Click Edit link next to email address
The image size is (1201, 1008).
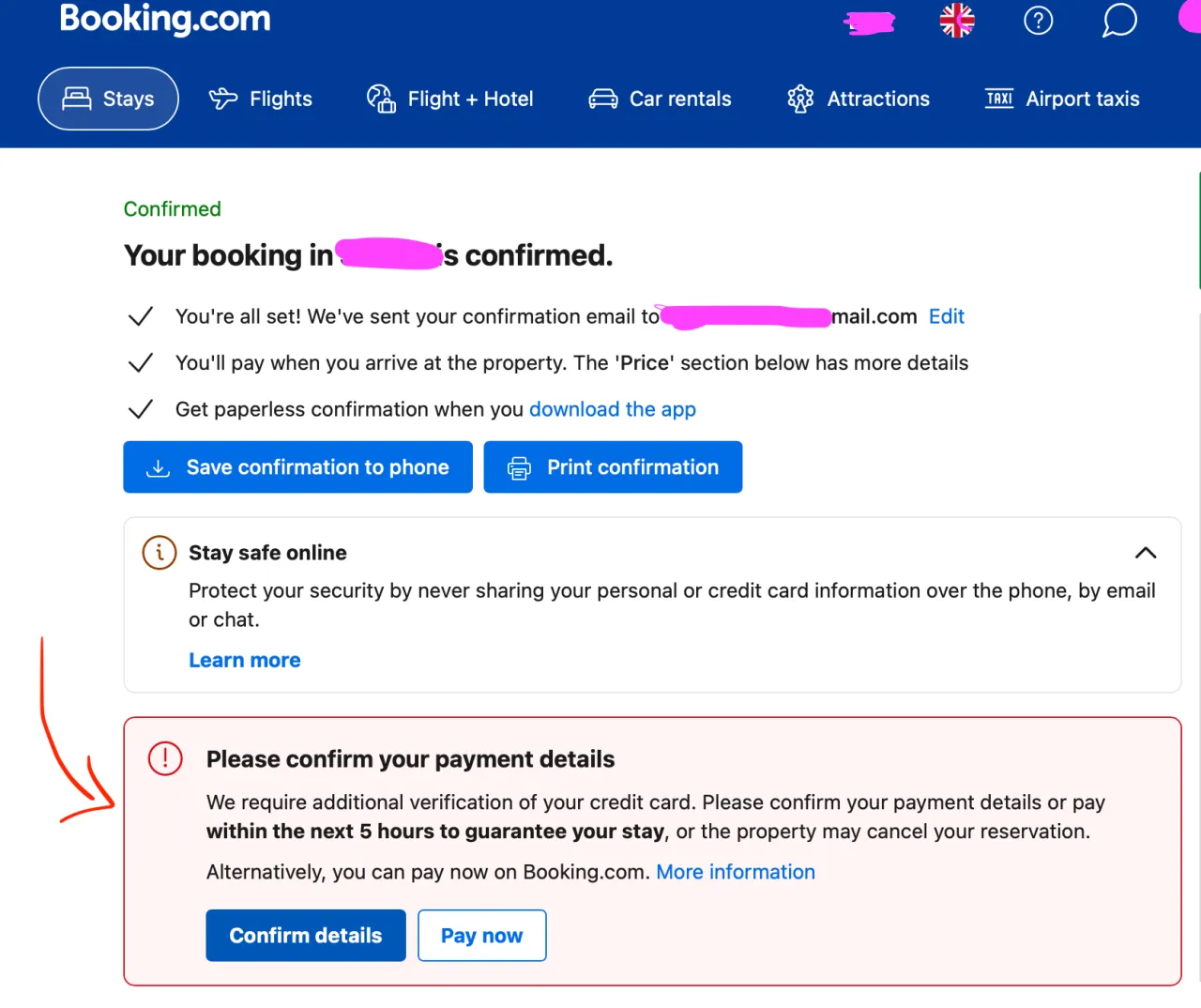coord(946,317)
